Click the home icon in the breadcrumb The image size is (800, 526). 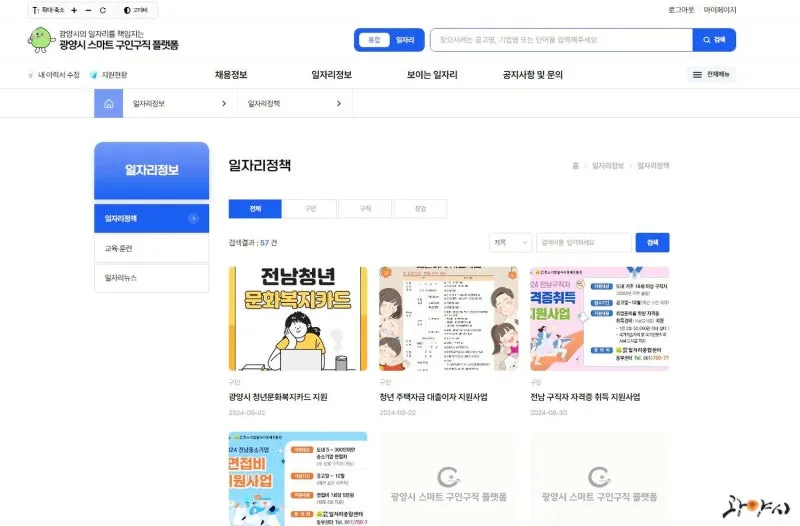point(109,104)
